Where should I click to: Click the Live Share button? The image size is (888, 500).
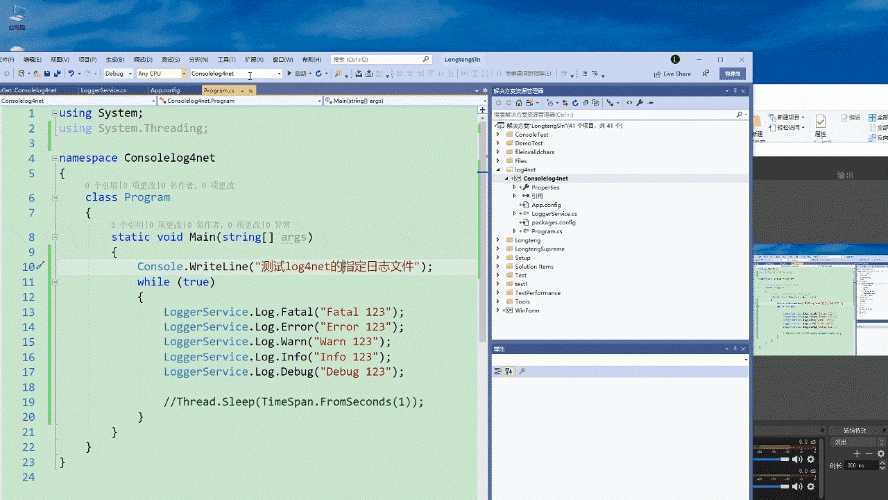click(x=672, y=74)
